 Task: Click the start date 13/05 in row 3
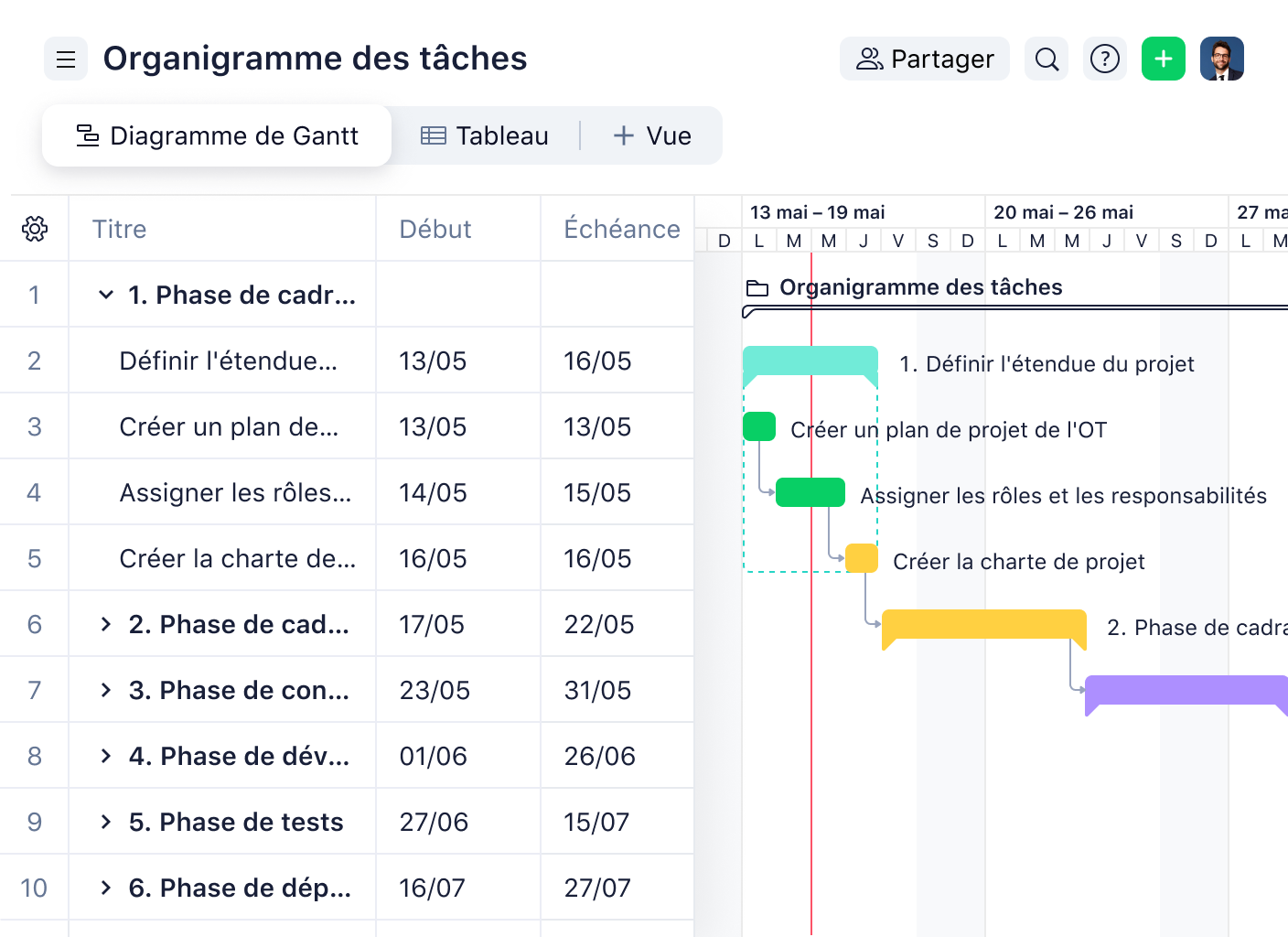pos(433,427)
